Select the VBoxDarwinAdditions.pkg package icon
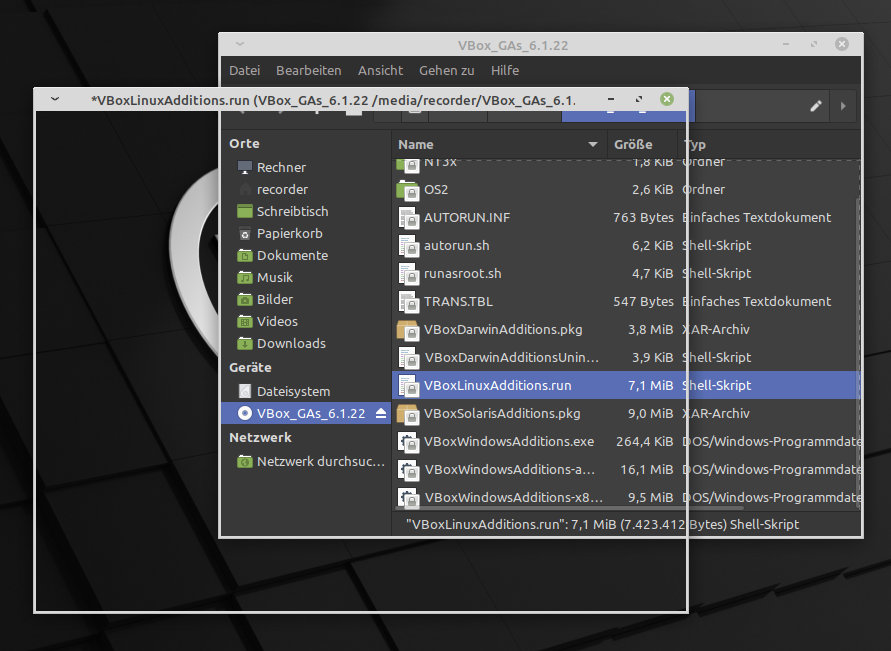Viewport: 891px width, 651px height. 407,330
